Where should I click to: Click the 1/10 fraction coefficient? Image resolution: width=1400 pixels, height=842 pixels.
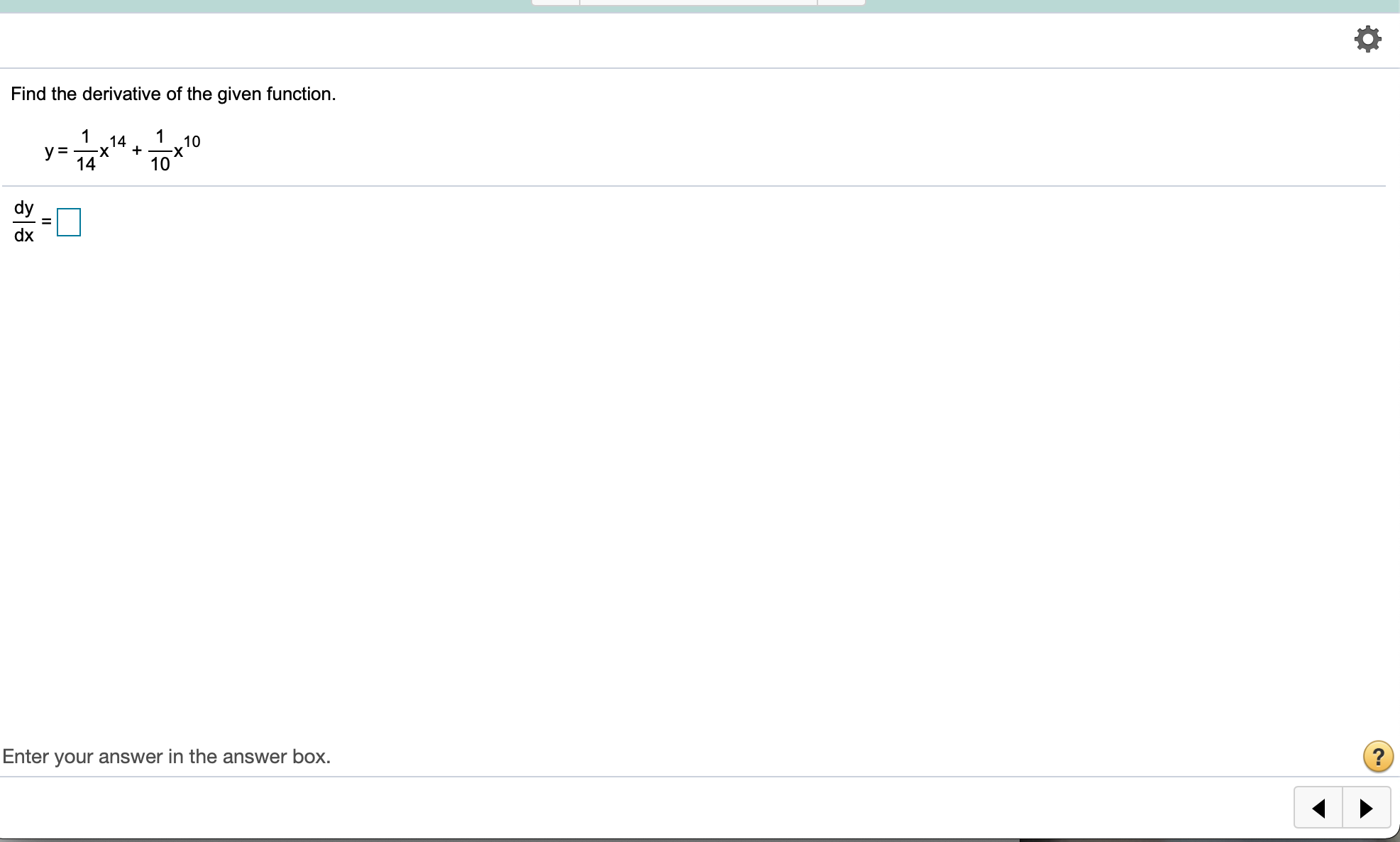point(160,150)
